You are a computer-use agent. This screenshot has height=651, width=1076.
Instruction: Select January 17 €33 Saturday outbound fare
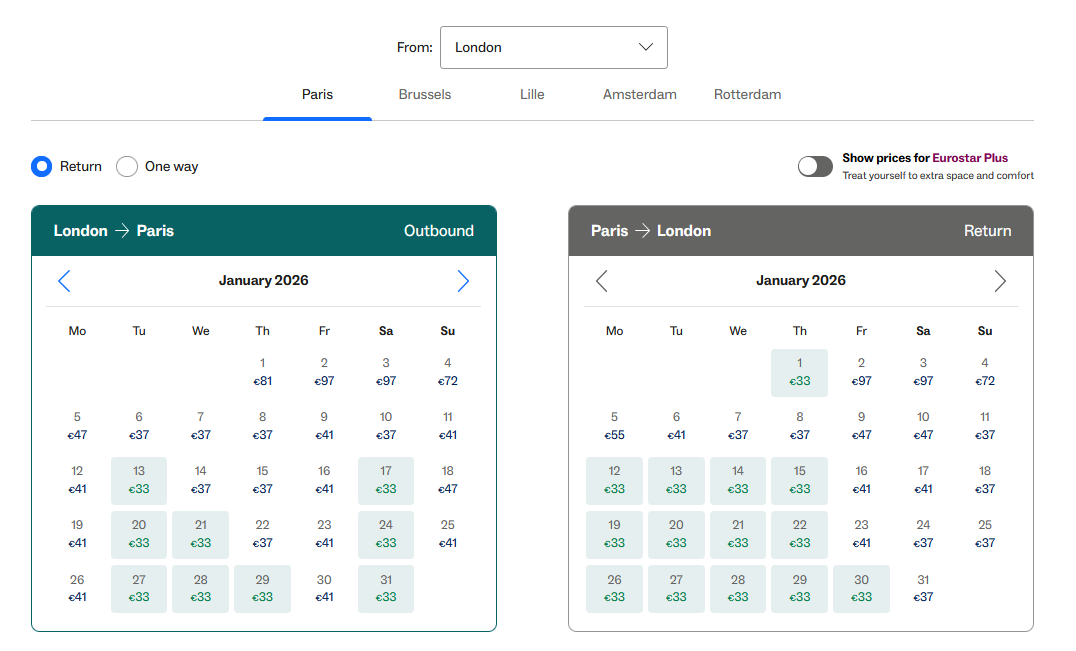point(386,480)
